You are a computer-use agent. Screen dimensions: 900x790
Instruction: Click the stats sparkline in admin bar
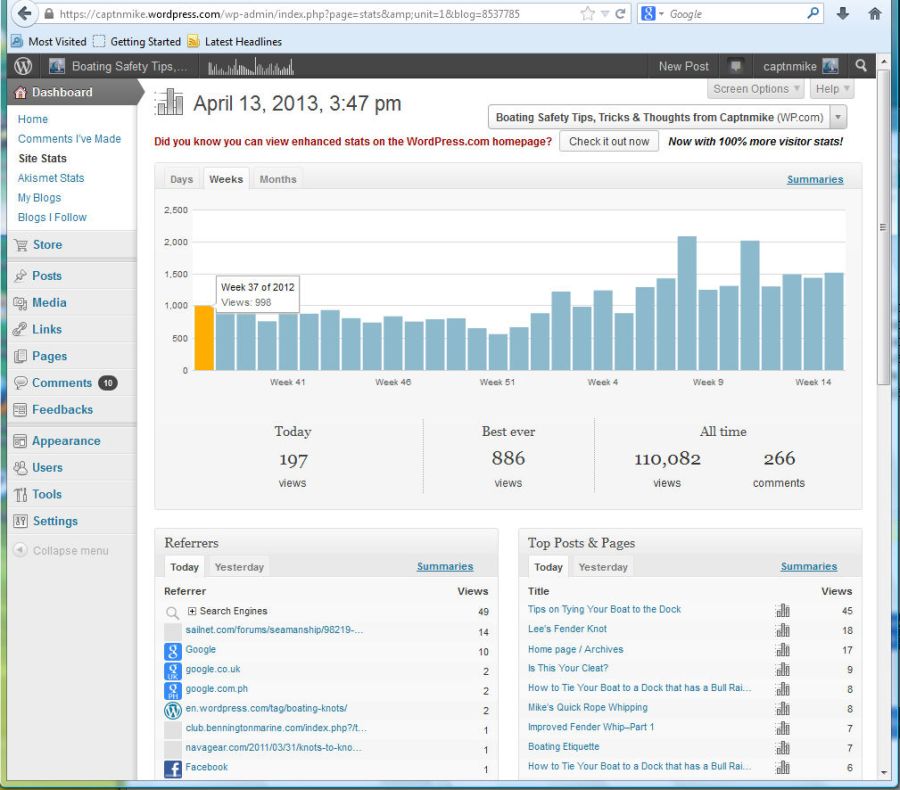point(250,67)
